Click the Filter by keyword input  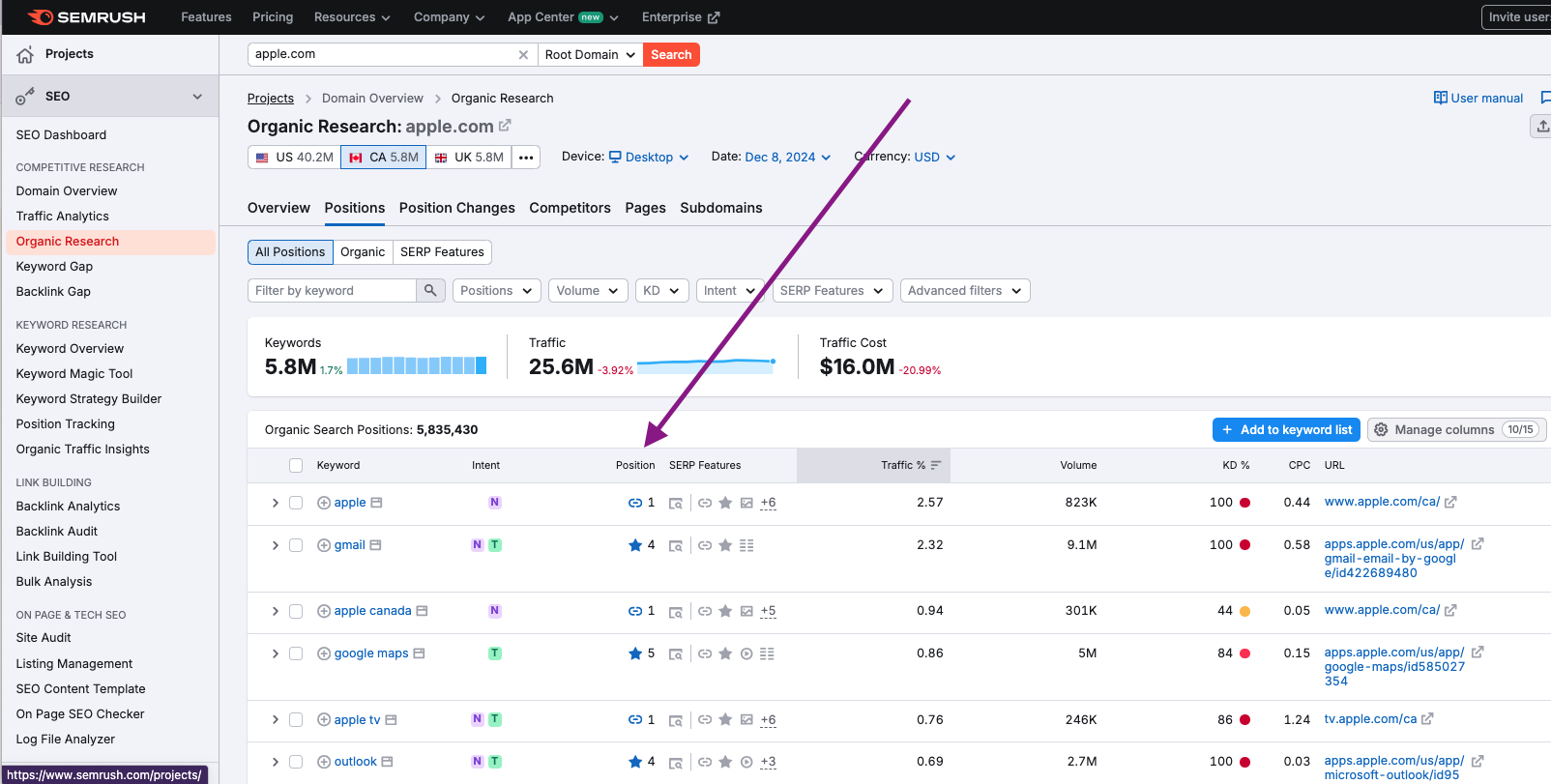[332, 290]
